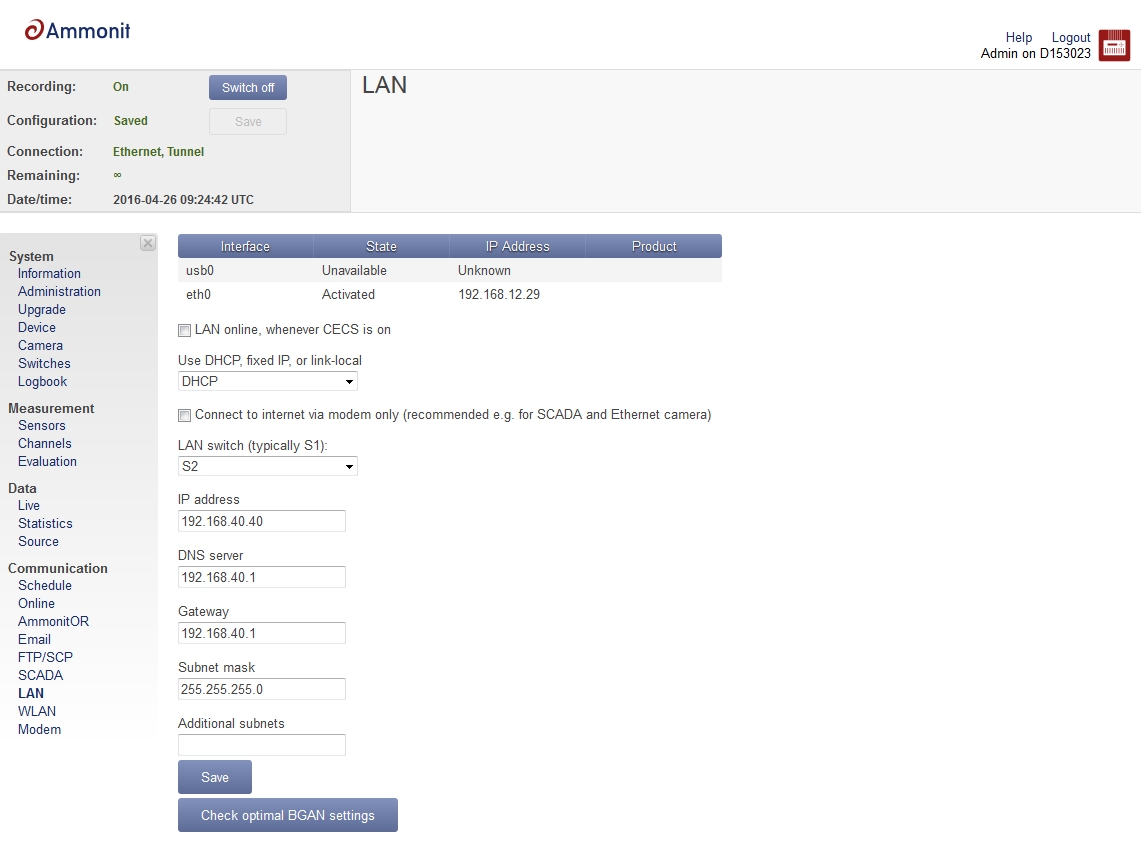The image size is (1141, 864).
Task: Tick Connect to internet via modem only
Action: (184, 415)
